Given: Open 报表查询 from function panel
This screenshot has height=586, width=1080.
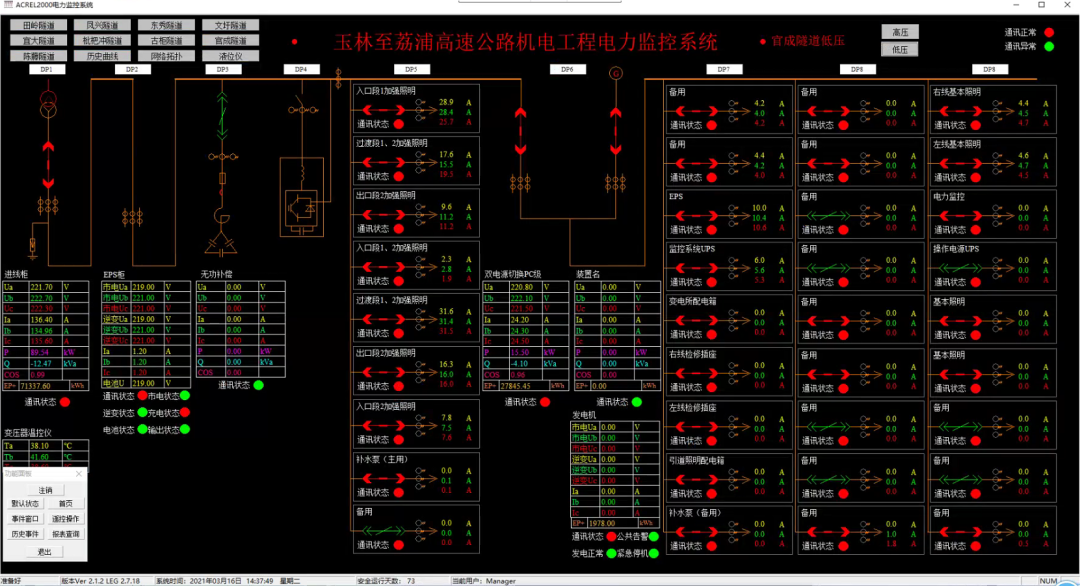Looking at the screenshot, I should (65, 534).
